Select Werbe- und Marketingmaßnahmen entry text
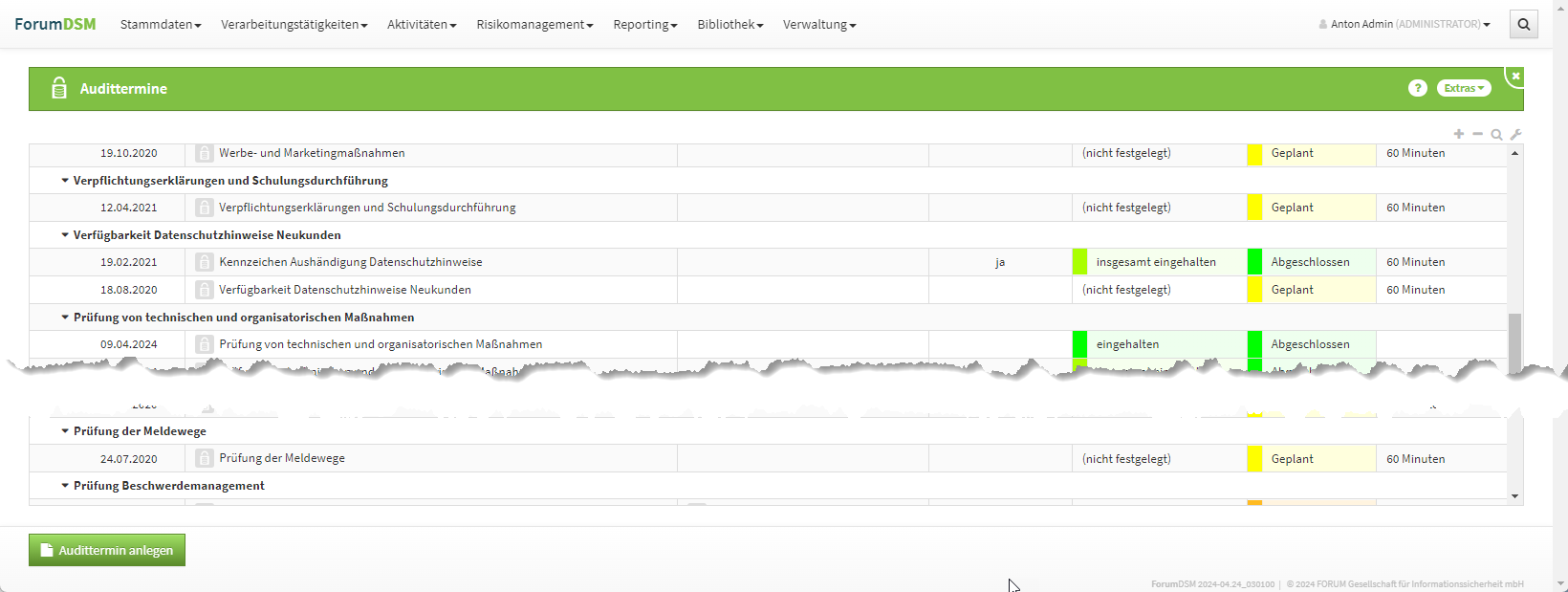The width and height of the screenshot is (1568, 592). tap(312, 153)
